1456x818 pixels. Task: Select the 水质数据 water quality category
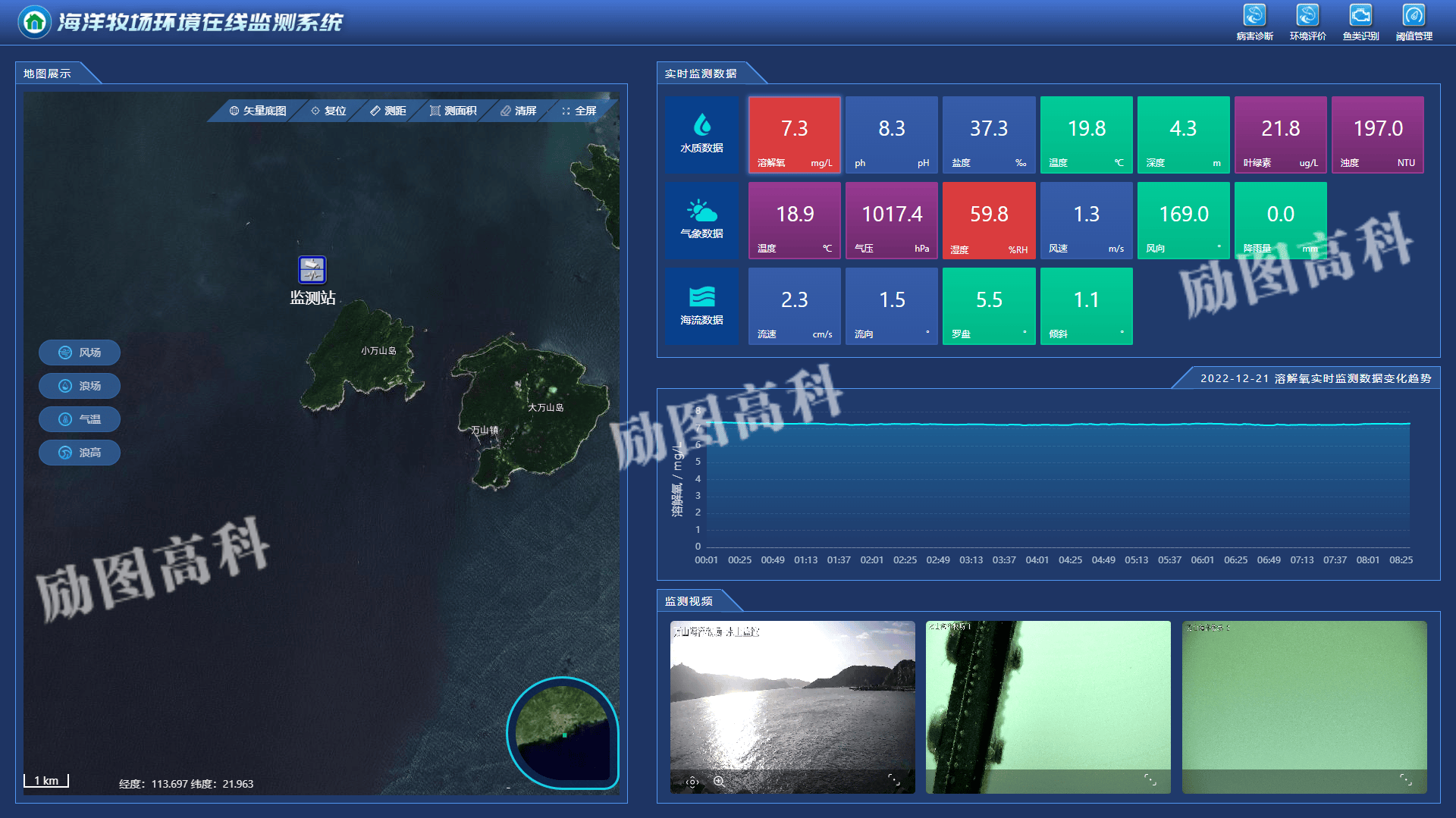[701, 135]
